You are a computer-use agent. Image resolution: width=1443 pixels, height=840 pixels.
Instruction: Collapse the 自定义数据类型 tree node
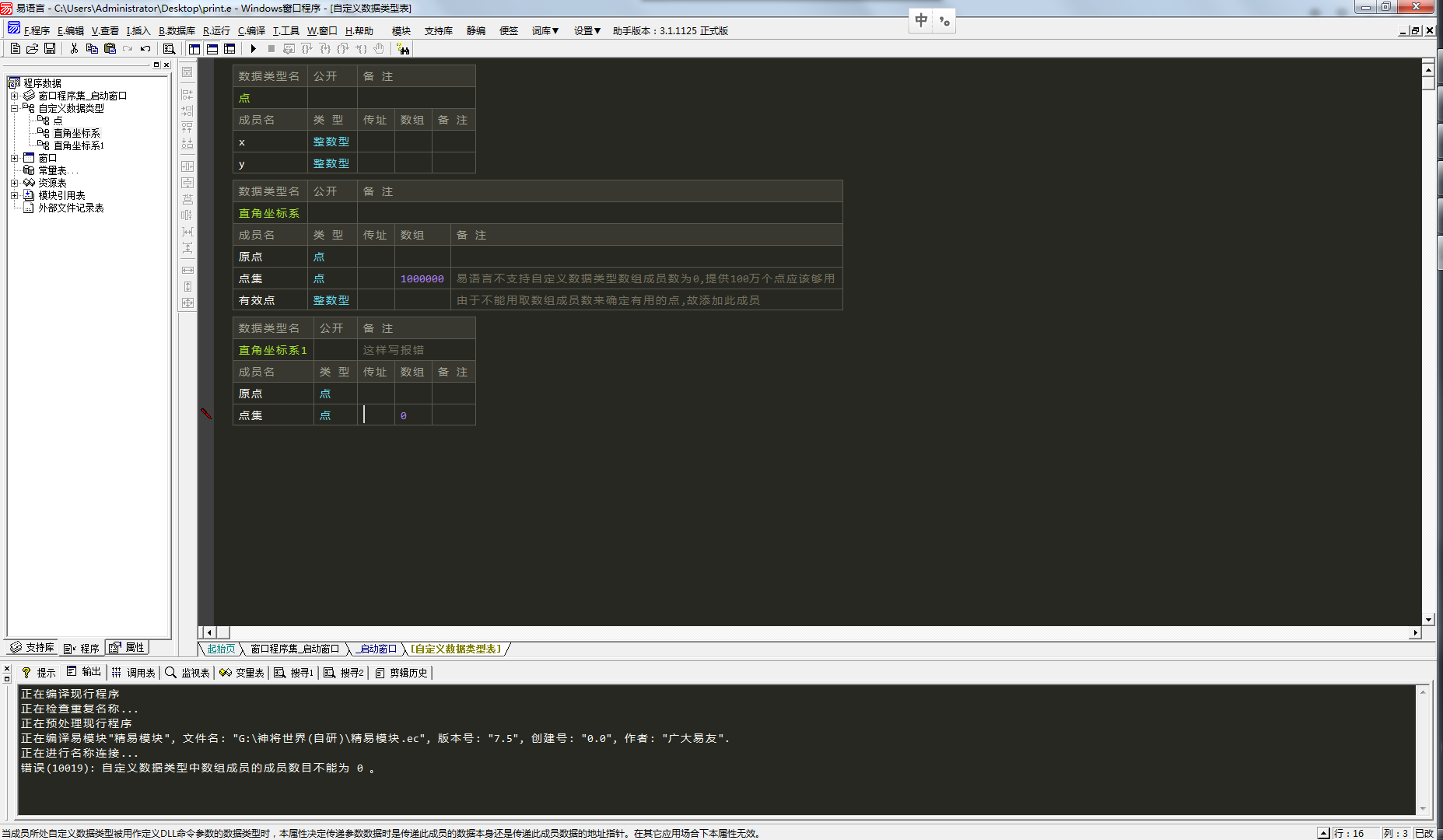[x=14, y=108]
